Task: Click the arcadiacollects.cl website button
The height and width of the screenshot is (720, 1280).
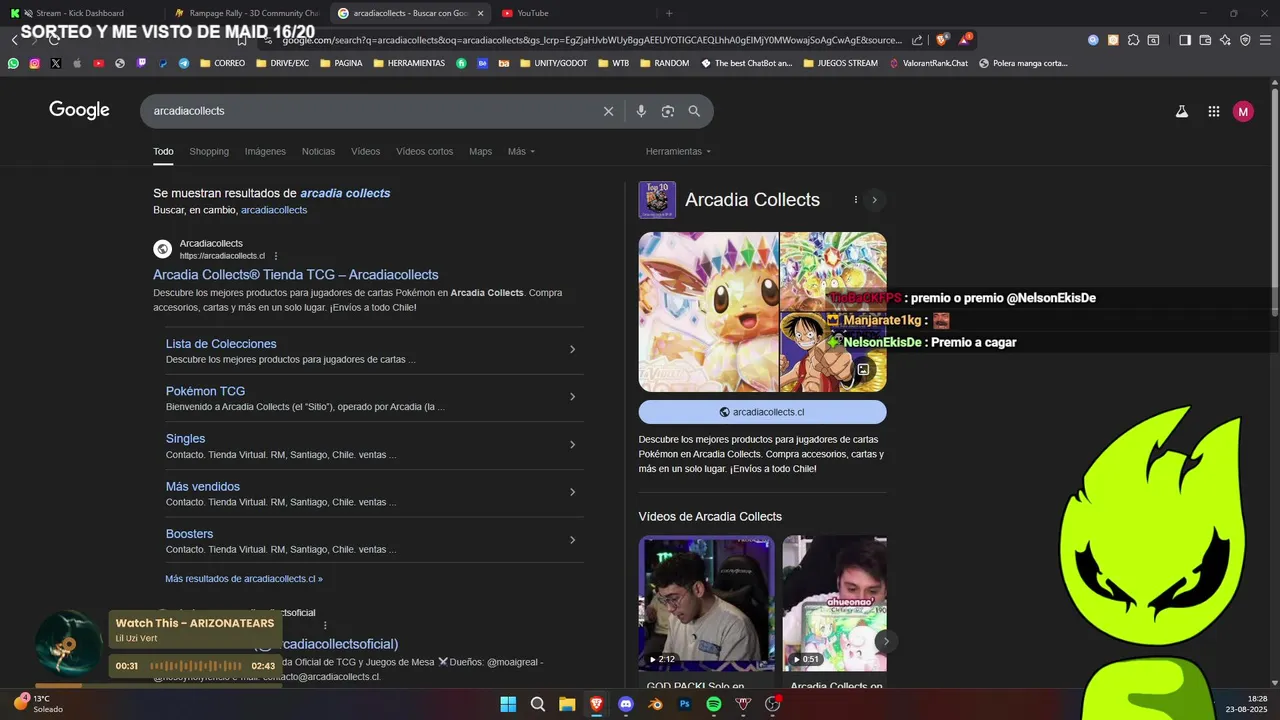Action: [x=762, y=412]
